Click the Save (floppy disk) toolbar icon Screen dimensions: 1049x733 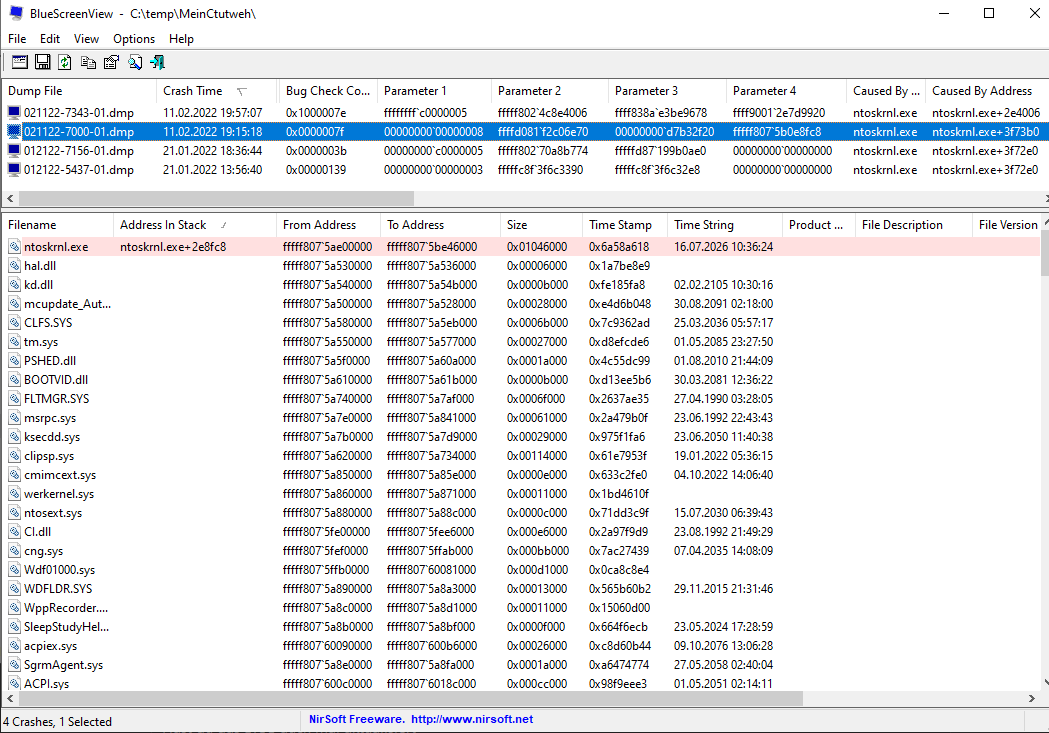[43, 62]
